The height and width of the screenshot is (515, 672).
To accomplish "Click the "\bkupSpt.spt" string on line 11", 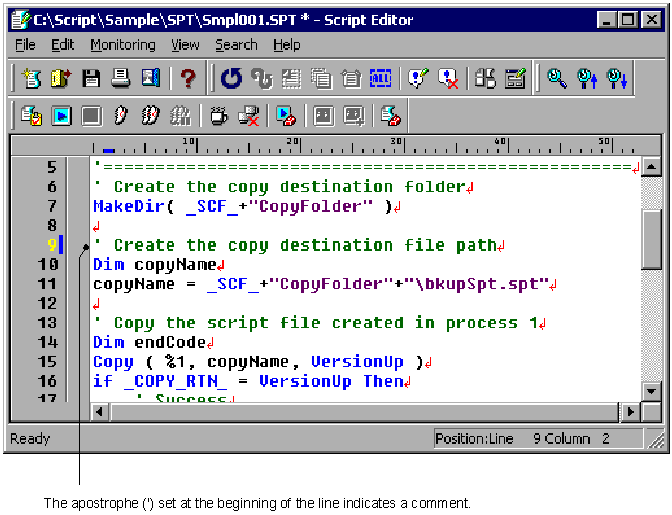I will (477, 284).
